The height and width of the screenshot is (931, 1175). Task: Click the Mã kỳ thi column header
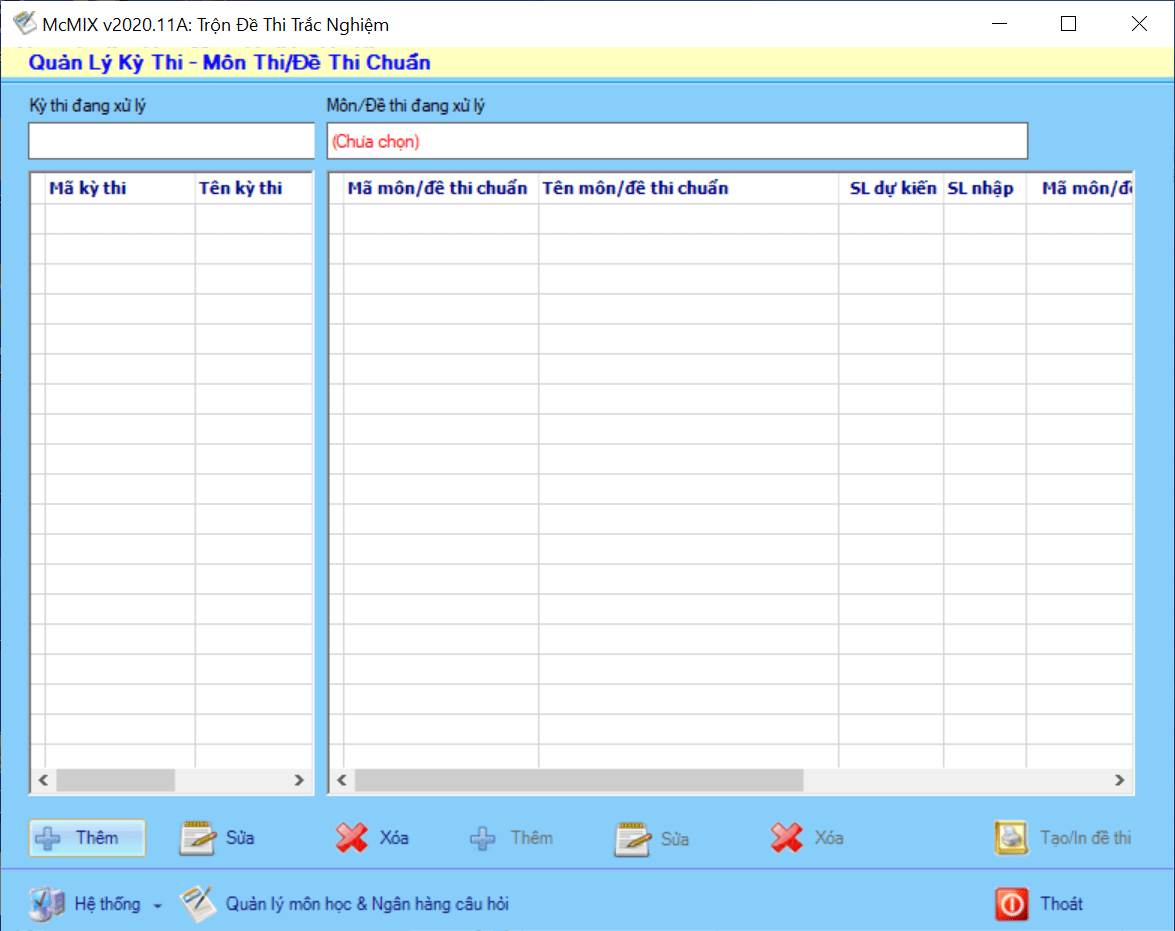click(x=120, y=188)
